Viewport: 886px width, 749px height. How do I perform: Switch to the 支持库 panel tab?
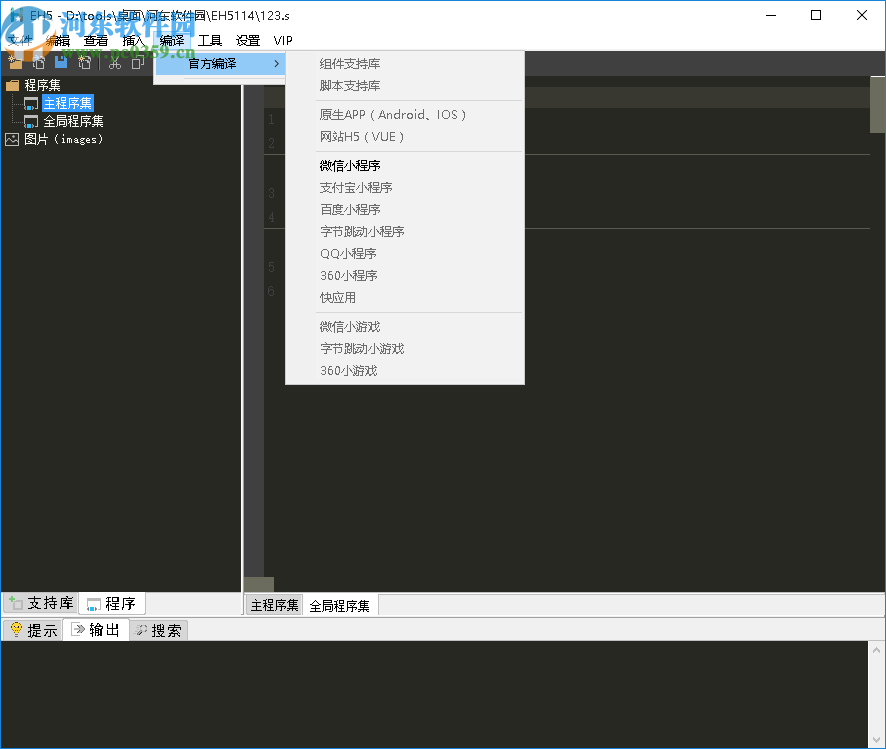coord(41,603)
